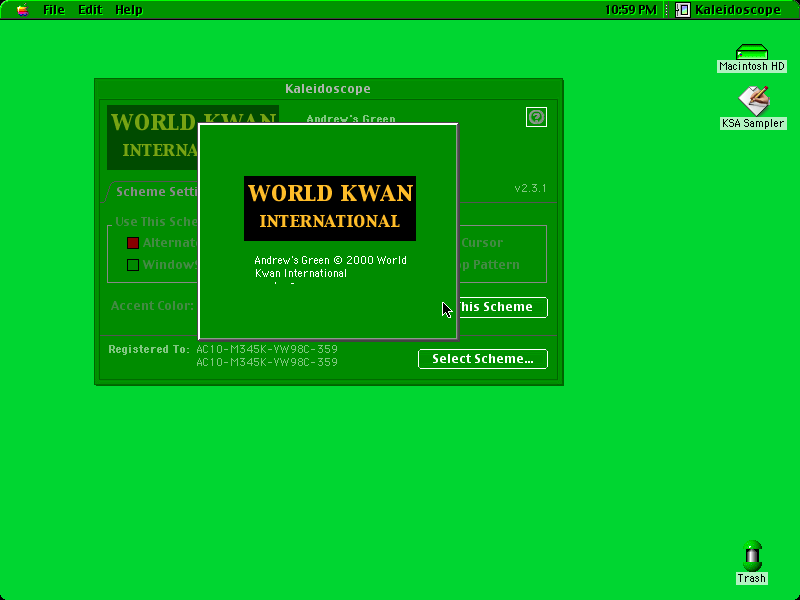Toggle the red Alternate checkbox
Image resolution: width=800 pixels, height=600 pixels.
point(133,243)
